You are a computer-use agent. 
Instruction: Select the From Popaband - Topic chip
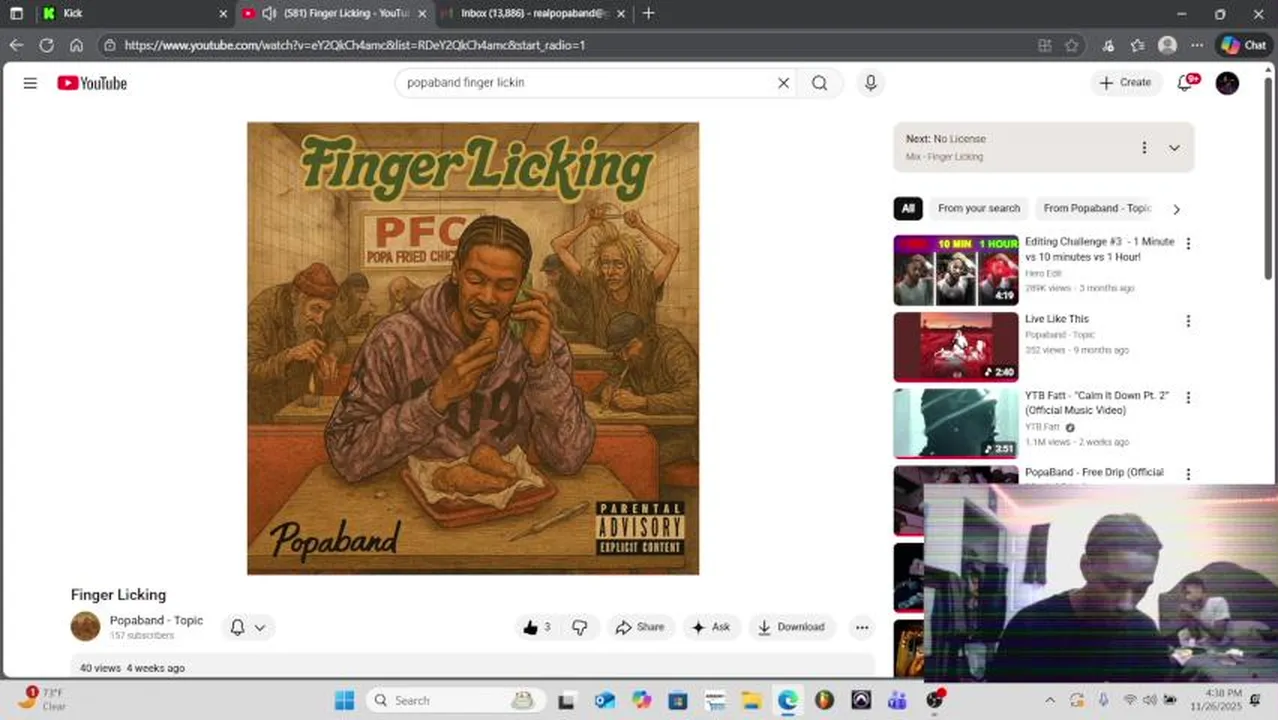1097,208
